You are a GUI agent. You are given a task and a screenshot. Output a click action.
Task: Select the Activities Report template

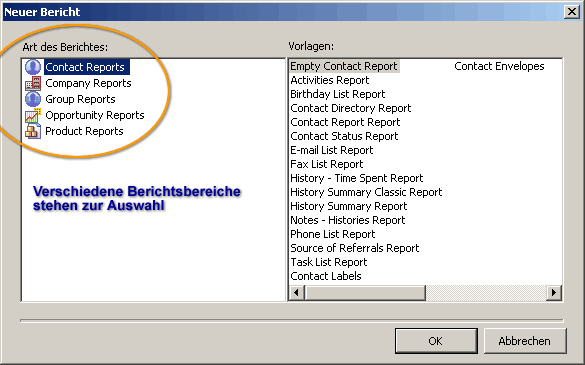click(x=330, y=80)
